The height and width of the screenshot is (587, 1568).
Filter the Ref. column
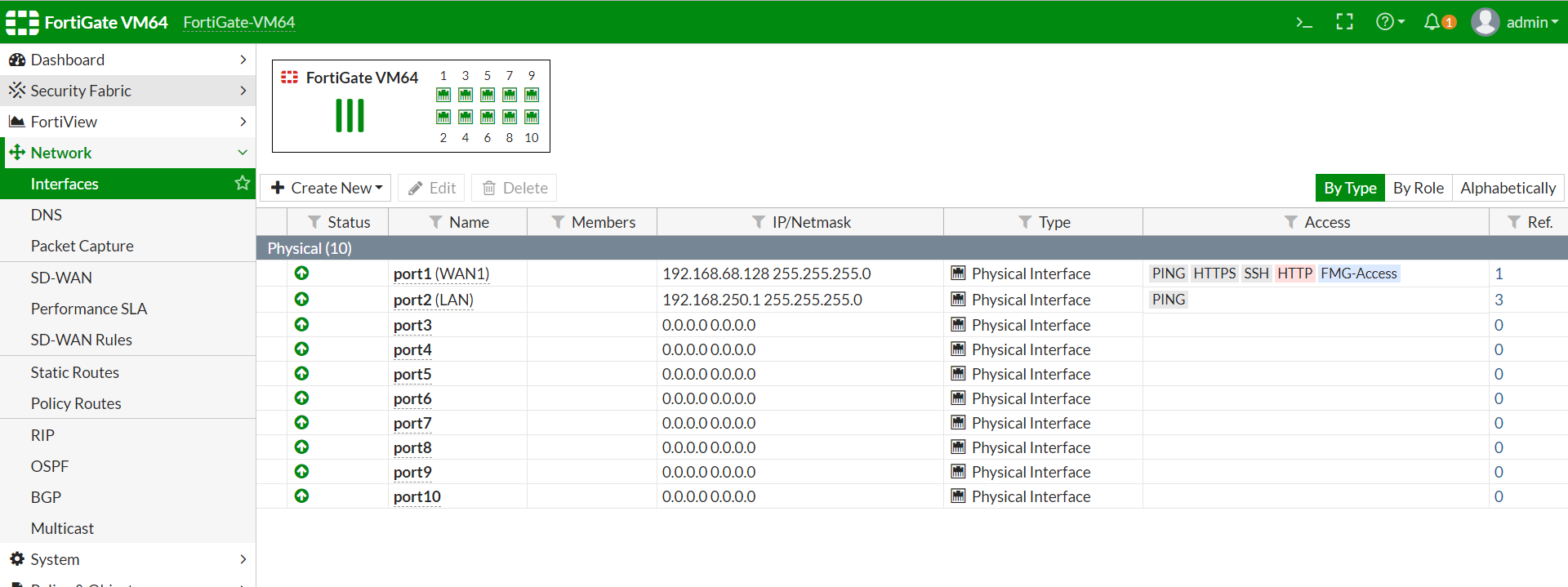(1514, 222)
